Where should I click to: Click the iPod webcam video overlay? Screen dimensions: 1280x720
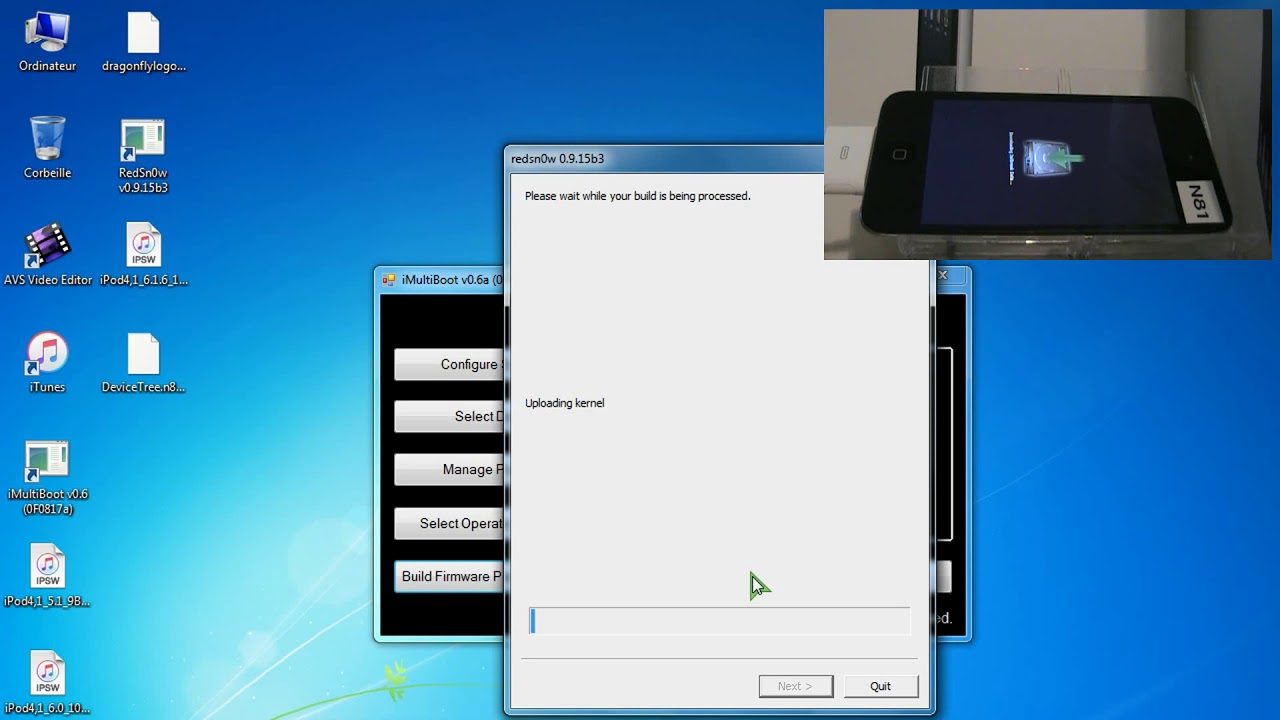(x=1047, y=135)
